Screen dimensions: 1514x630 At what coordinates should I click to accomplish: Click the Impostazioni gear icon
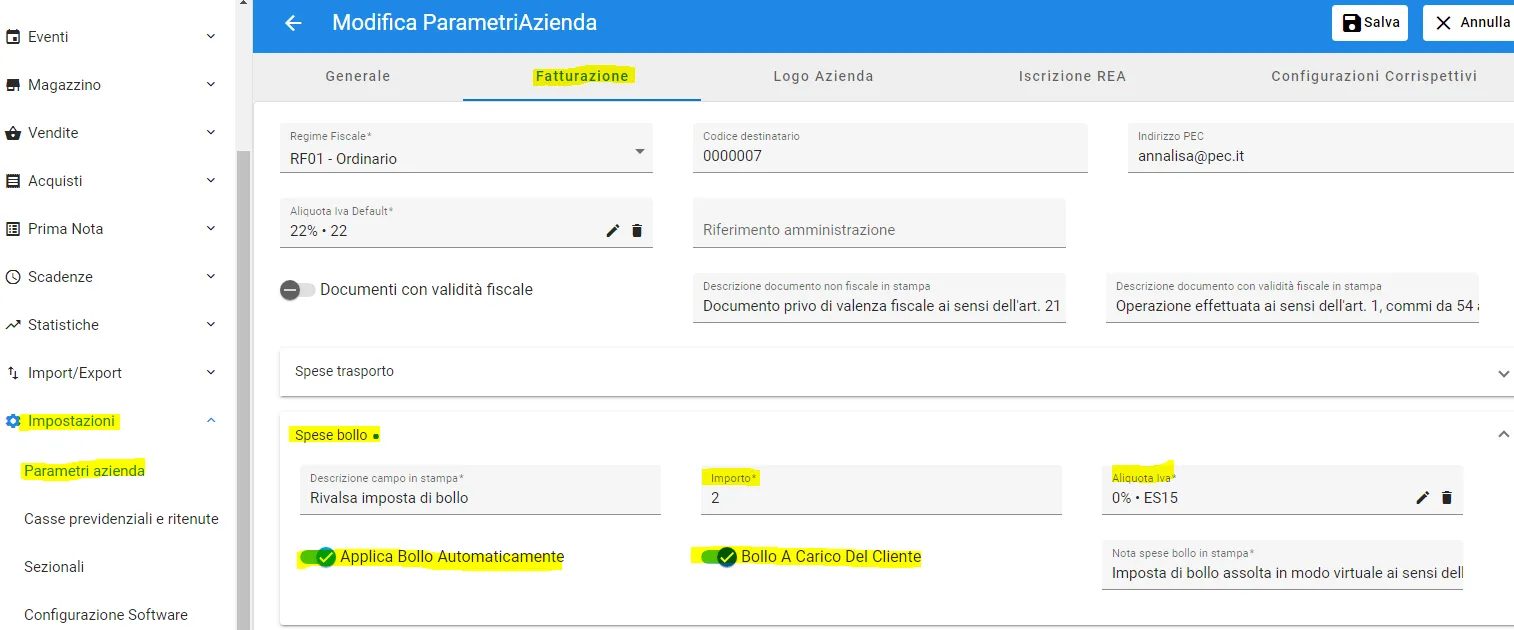click(x=13, y=421)
